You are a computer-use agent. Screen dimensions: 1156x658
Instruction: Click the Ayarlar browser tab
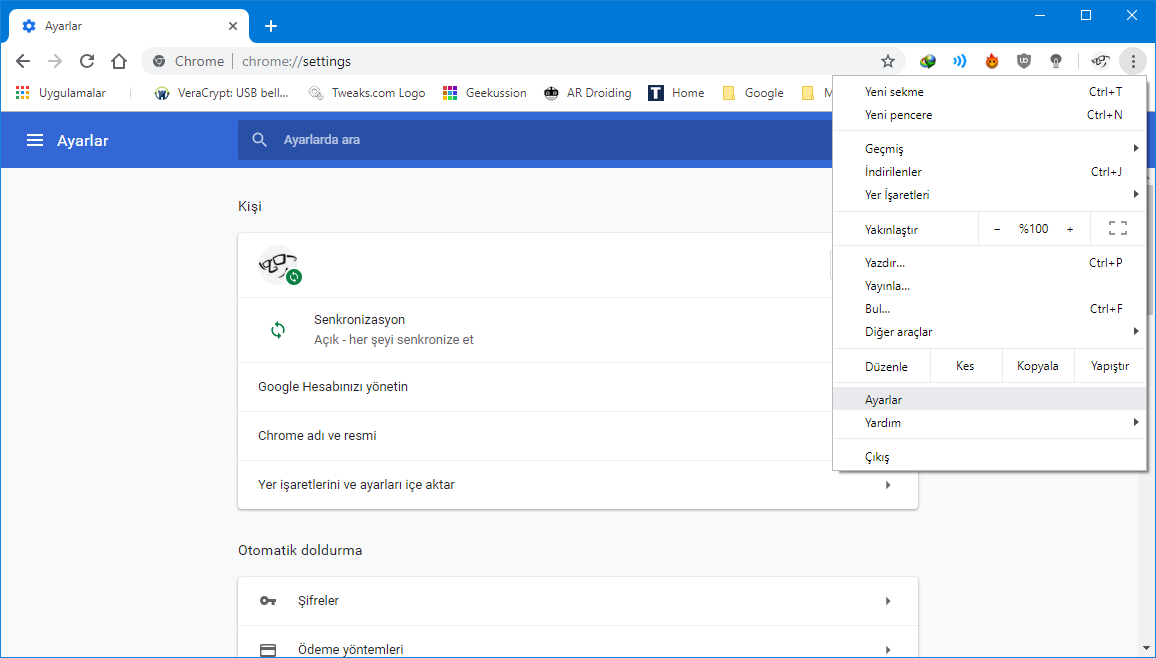pyautogui.click(x=129, y=26)
